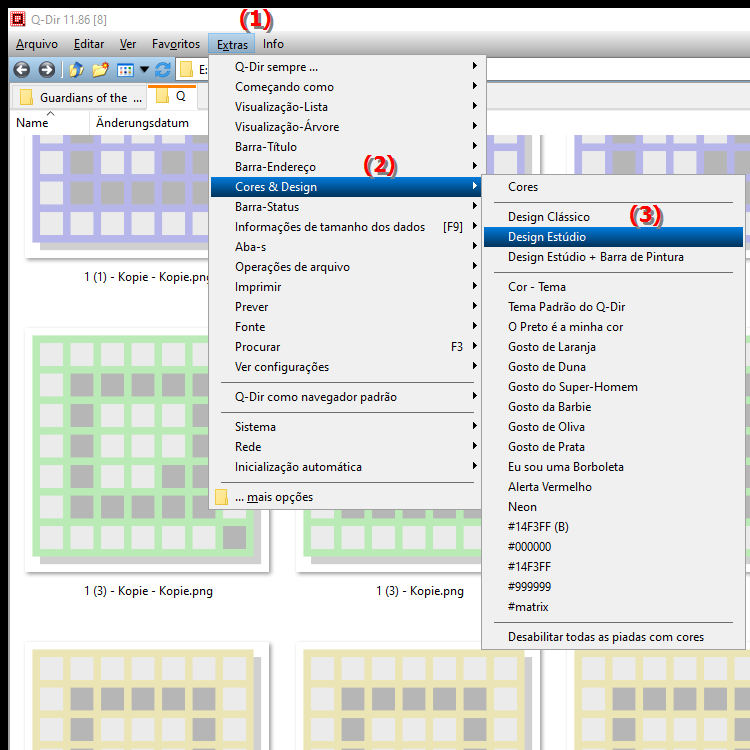The width and height of the screenshot is (750, 750).
Task: Click the Forward navigation arrow icon
Action: click(46, 70)
